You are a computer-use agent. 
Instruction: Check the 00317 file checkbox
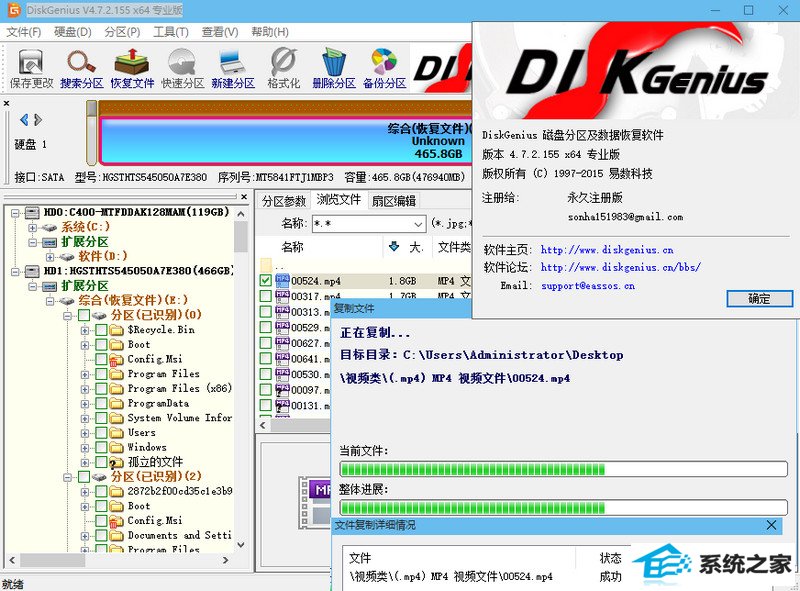pos(265,296)
